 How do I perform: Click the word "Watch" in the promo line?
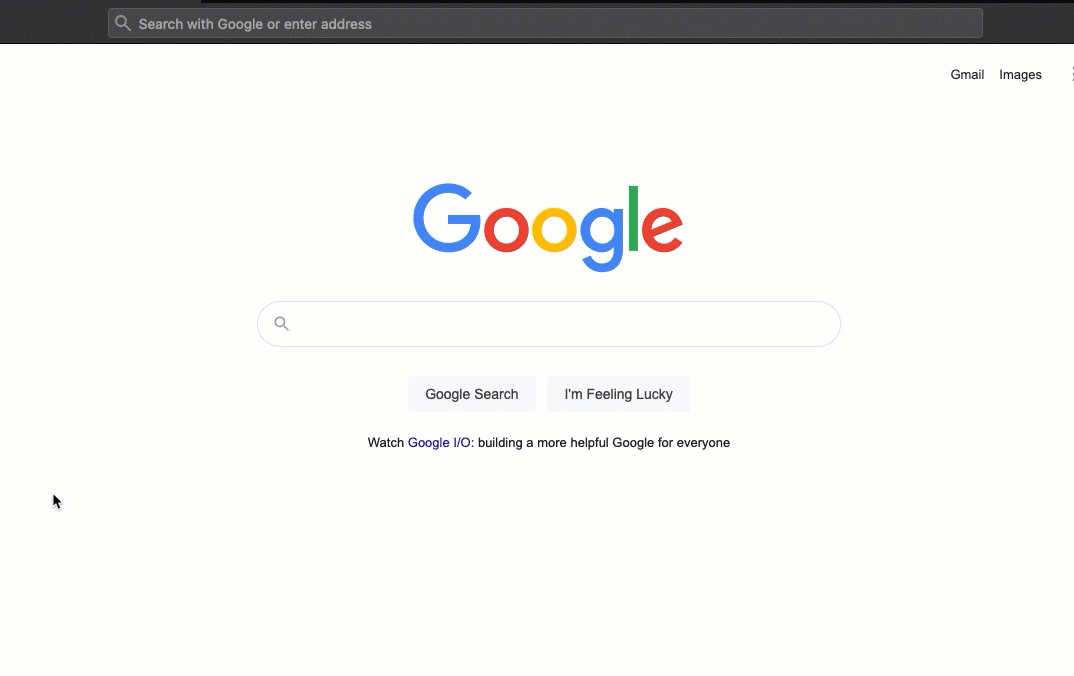click(386, 442)
